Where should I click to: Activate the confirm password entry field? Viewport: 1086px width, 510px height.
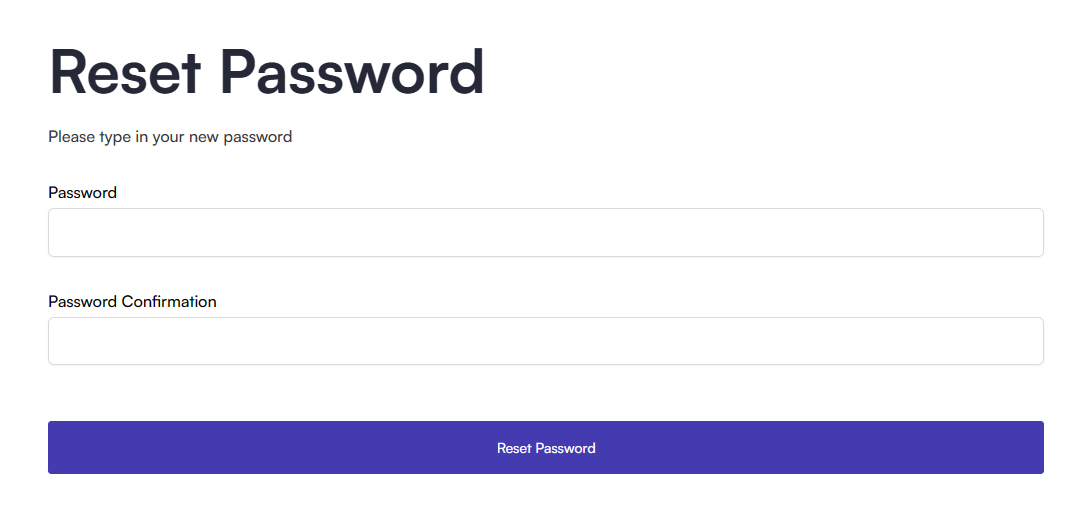(x=546, y=341)
